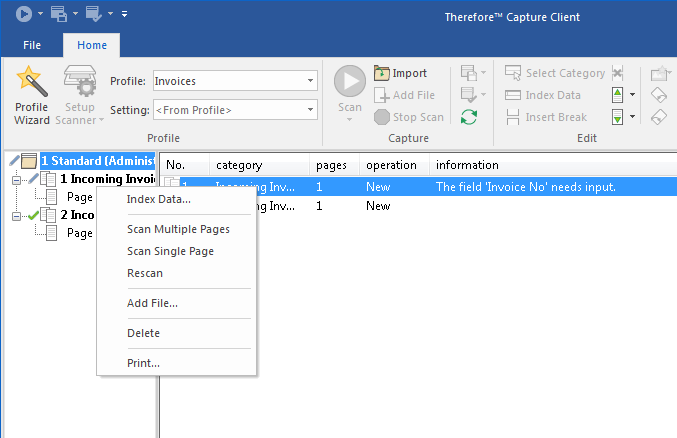Screen dimensions: 677x438
Task: Click the Import folder icon
Action: [x=381, y=73]
